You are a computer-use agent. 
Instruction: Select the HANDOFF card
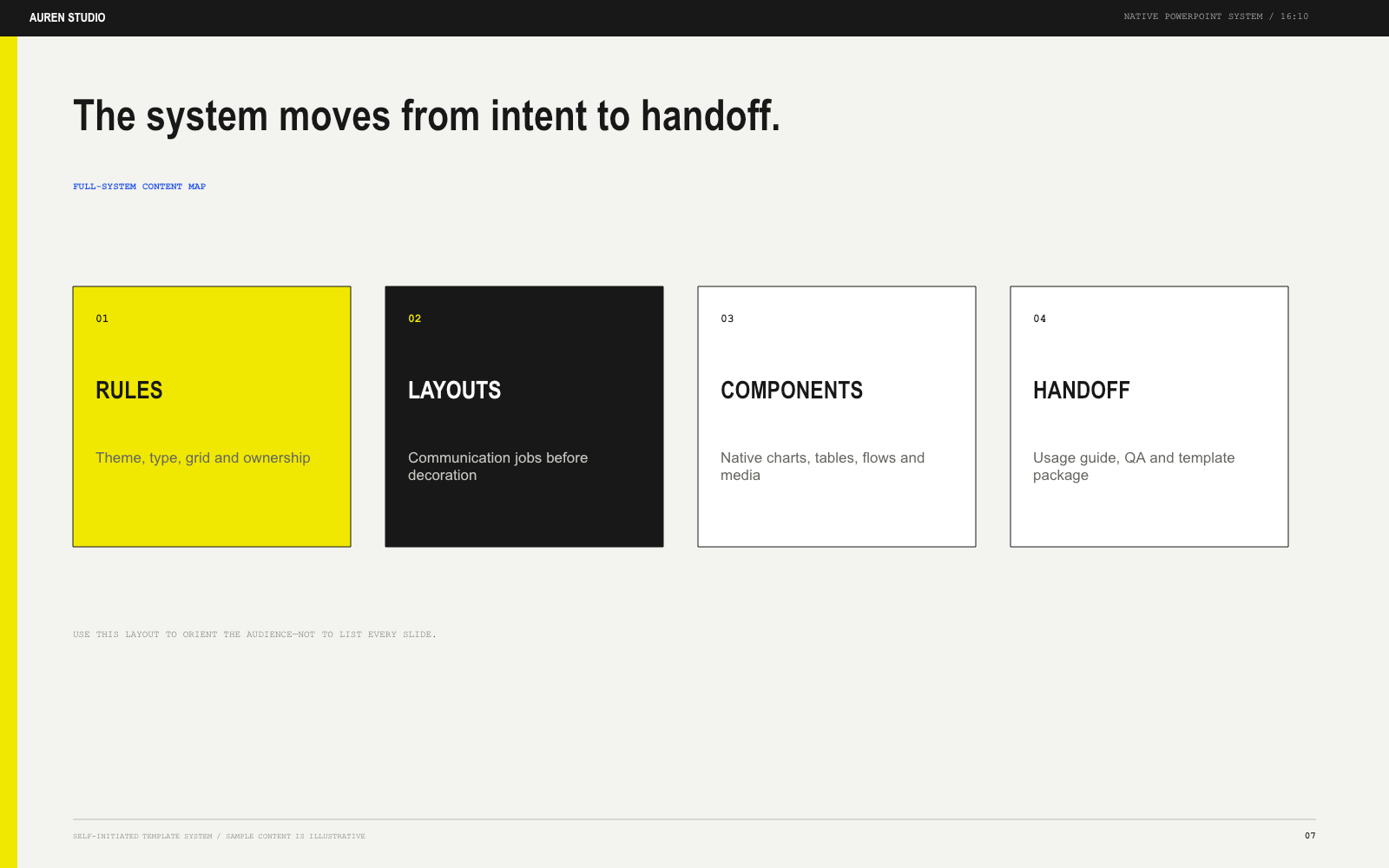pyautogui.click(x=1149, y=417)
